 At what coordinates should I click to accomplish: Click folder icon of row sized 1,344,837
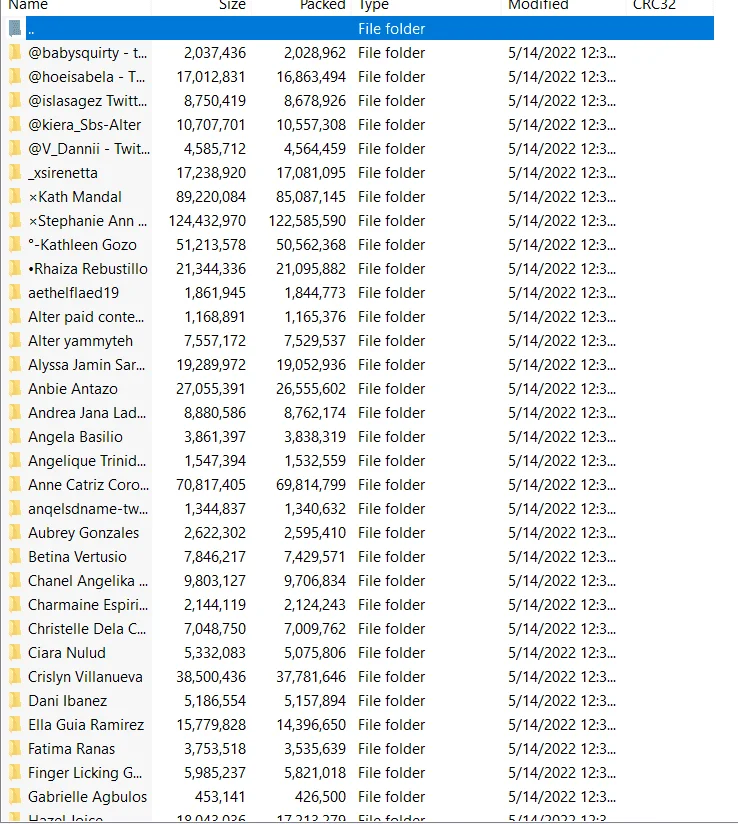15,509
